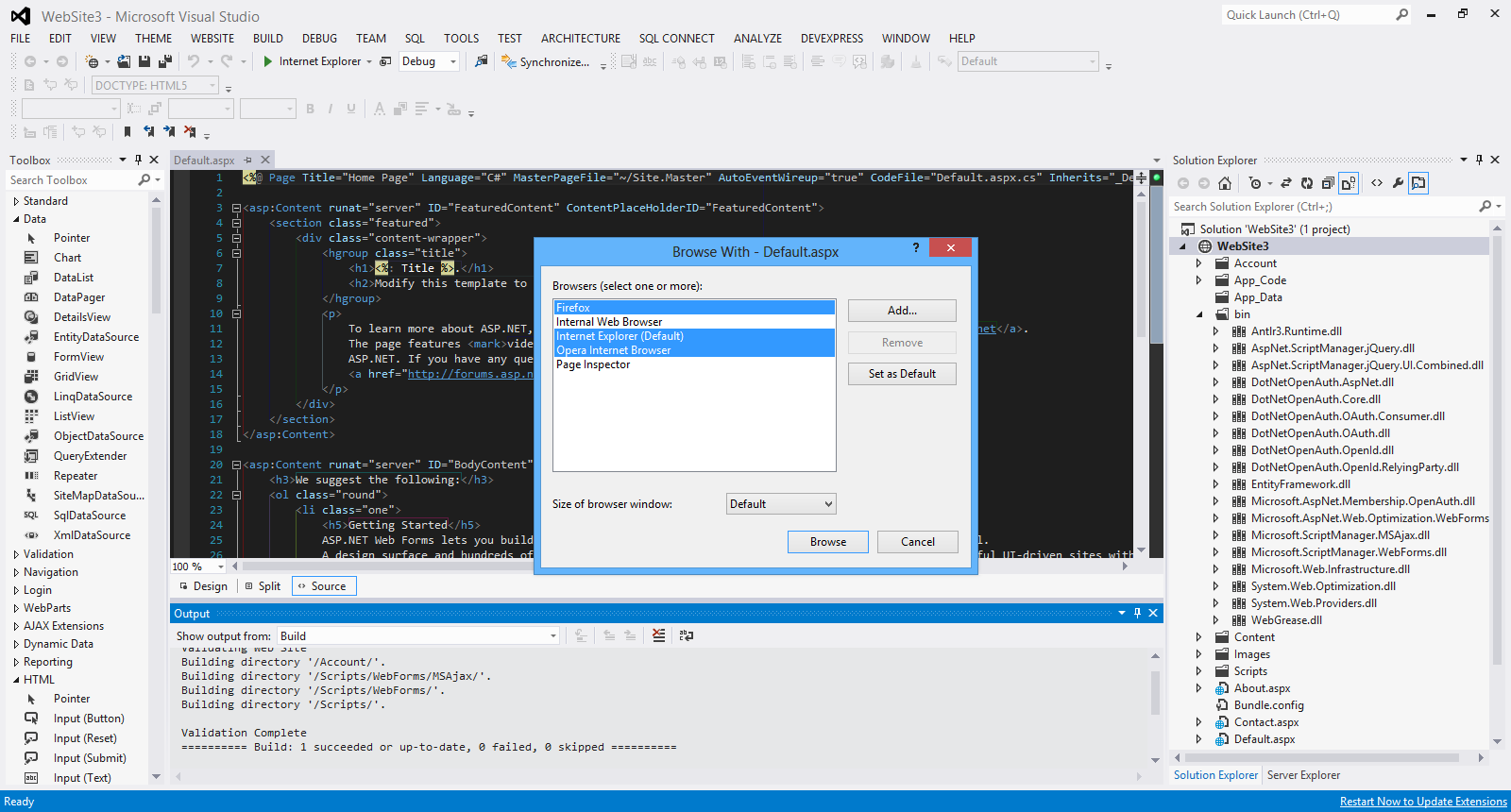Image resolution: width=1511 pixels, height=812 pixels.
Task: Switch to the Server Explorer tab
Action: (x=1303, y=775)
